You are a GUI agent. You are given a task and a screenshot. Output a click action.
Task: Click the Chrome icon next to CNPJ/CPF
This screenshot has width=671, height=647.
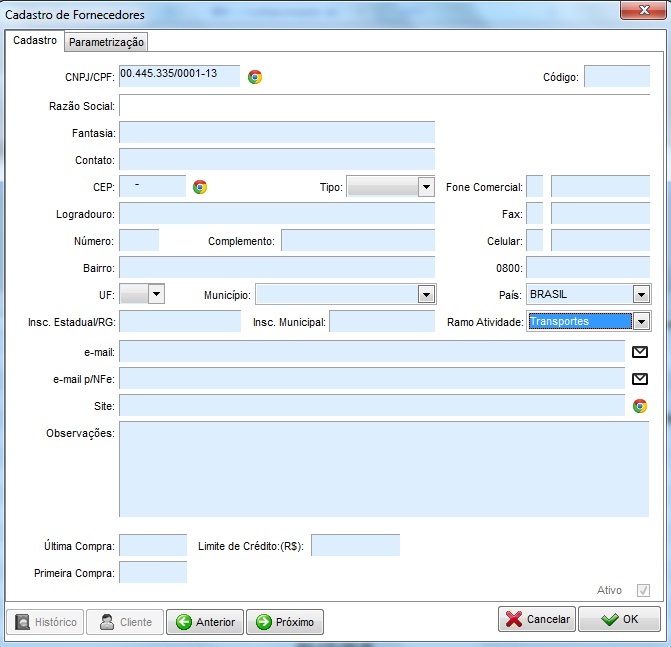(255, 77)
